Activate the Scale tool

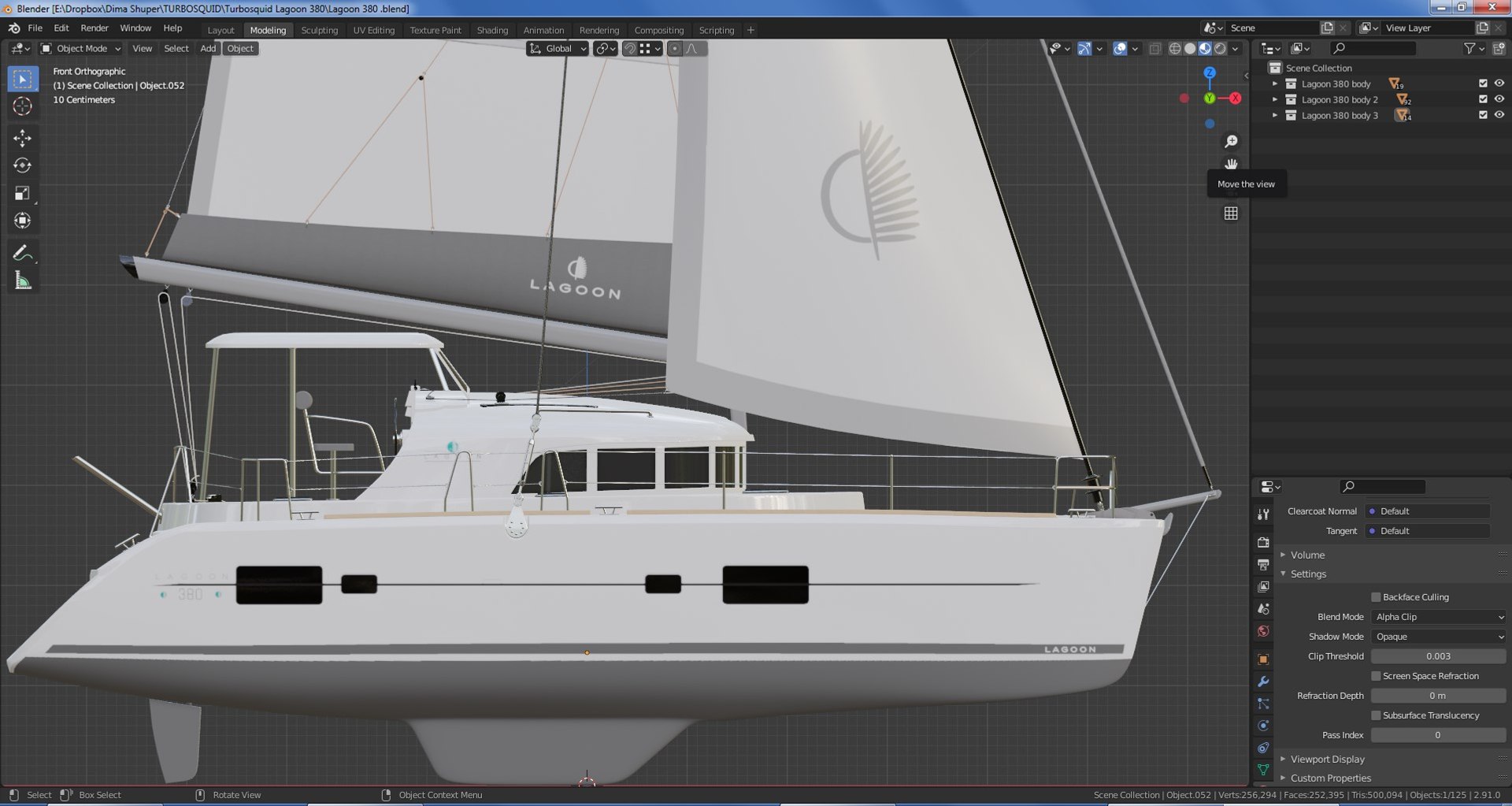22,193
